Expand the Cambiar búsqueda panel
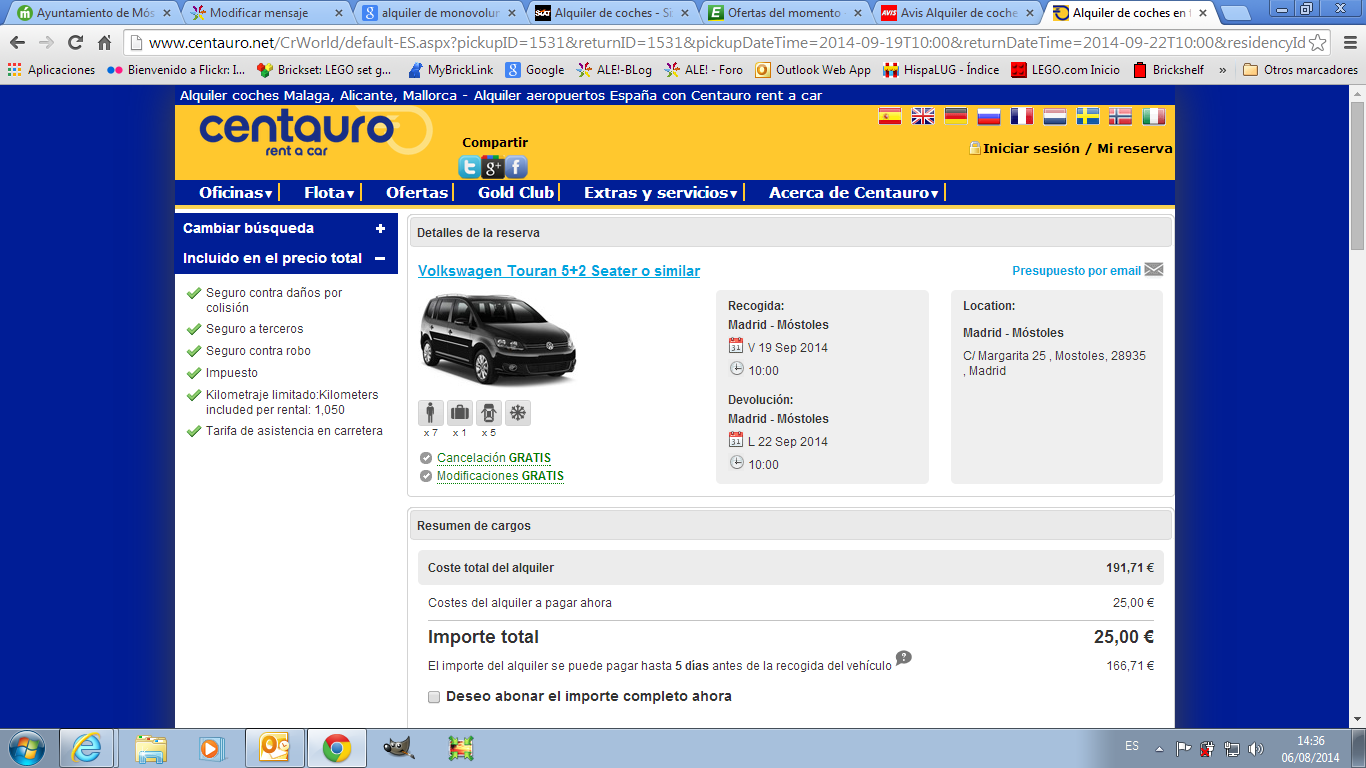The width and height of the screenshot is (1366, 768). pos(380,228)
